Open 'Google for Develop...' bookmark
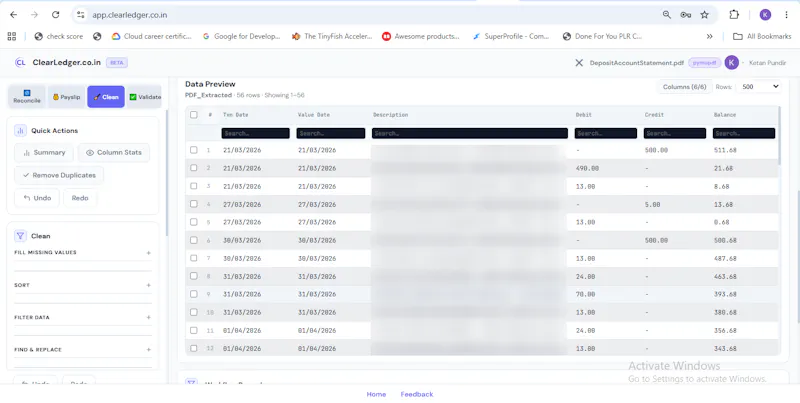This screenshot has height=403, width=800. point(241,36)
